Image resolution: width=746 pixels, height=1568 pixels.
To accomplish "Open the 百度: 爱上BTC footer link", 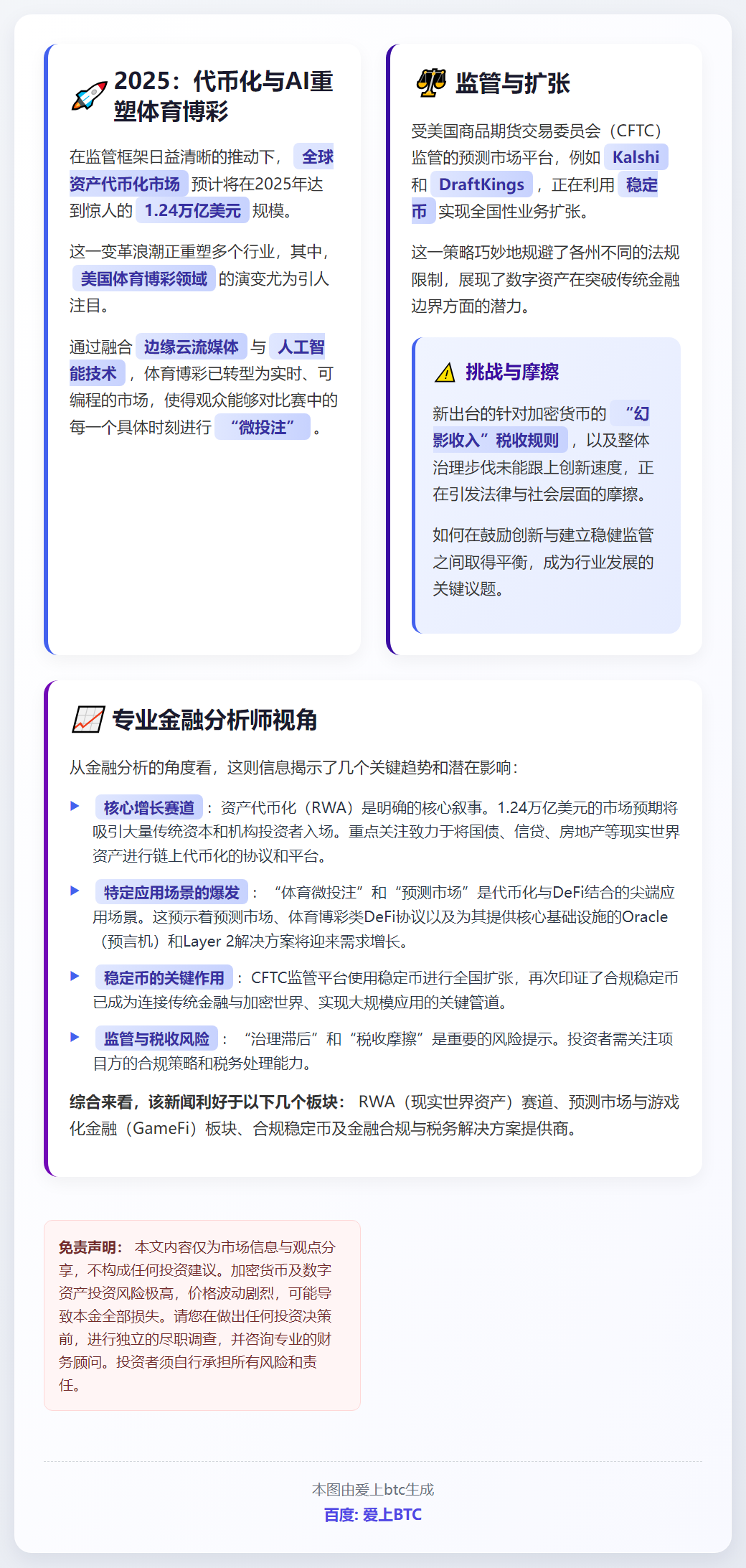I will 373,1515.
